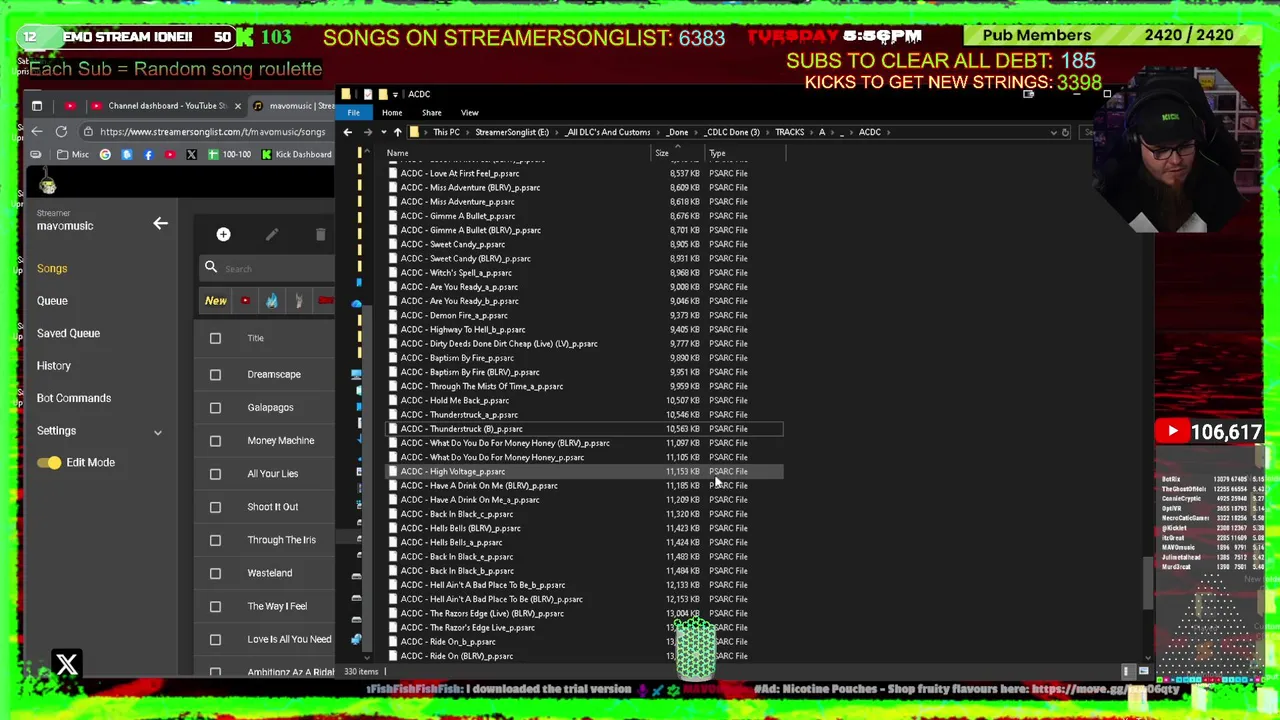Expand chevron after StreamerSonglist (E:) breadcrumb
The width and height of the screenshot is (1280, 720).
tap(556, 132)
